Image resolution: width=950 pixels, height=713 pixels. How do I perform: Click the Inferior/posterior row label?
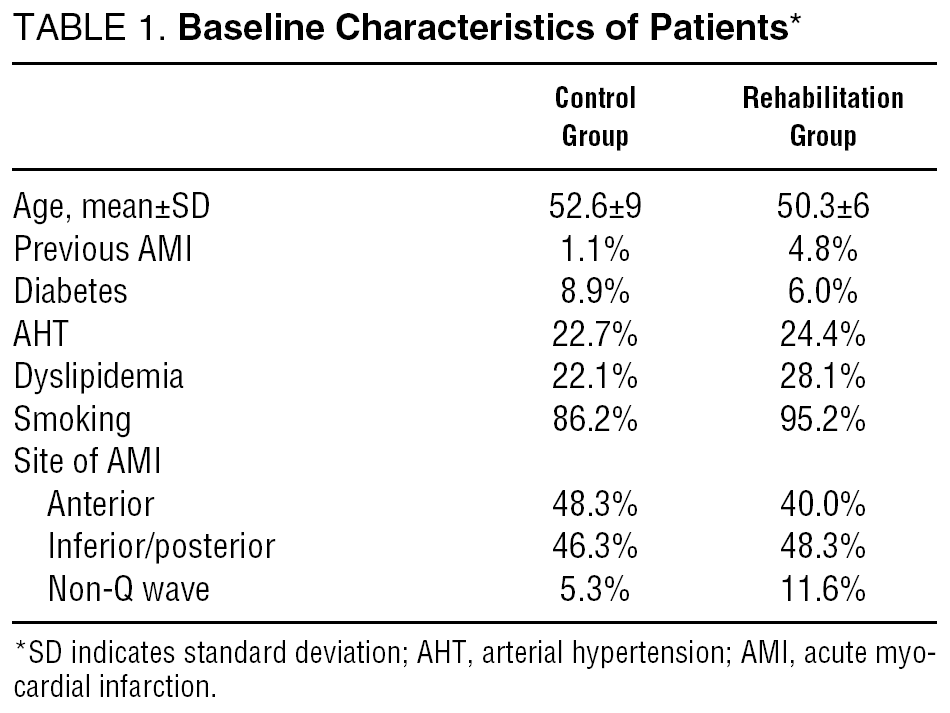[x=161, y=547]
